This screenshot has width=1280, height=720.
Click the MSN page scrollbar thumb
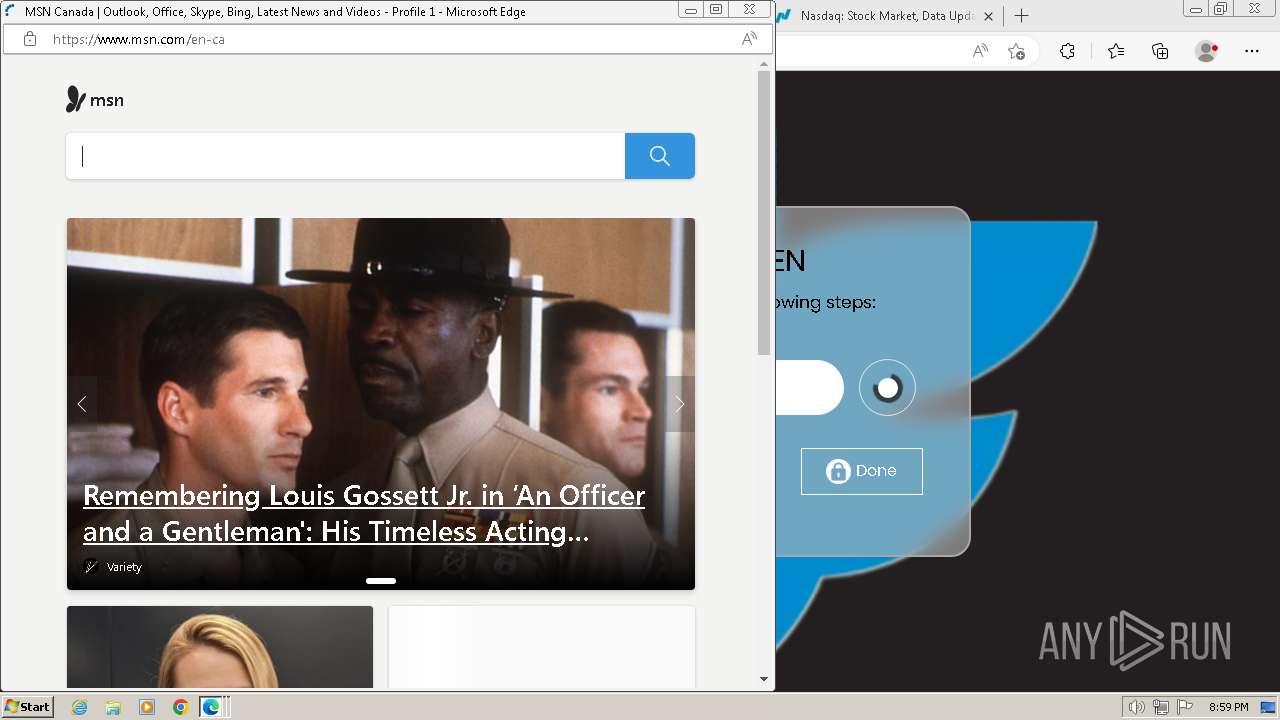(764, 213)
